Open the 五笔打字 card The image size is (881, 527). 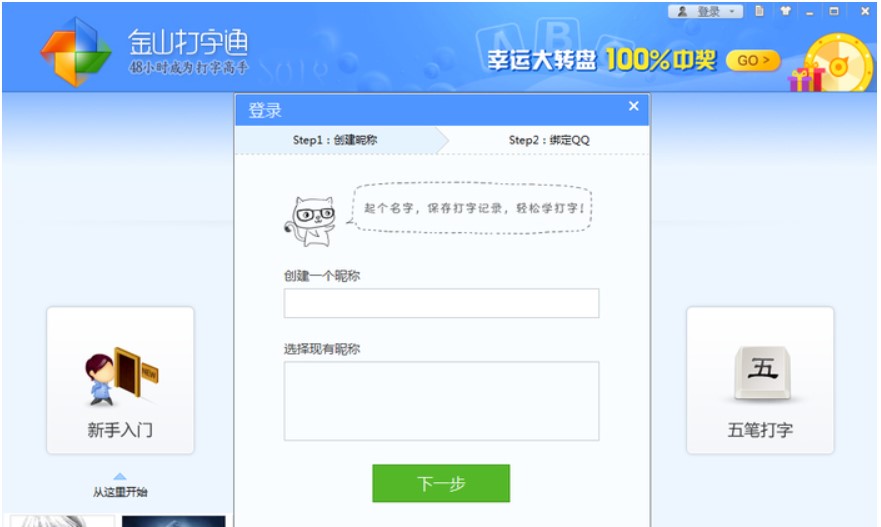click(x=760, y=380)
